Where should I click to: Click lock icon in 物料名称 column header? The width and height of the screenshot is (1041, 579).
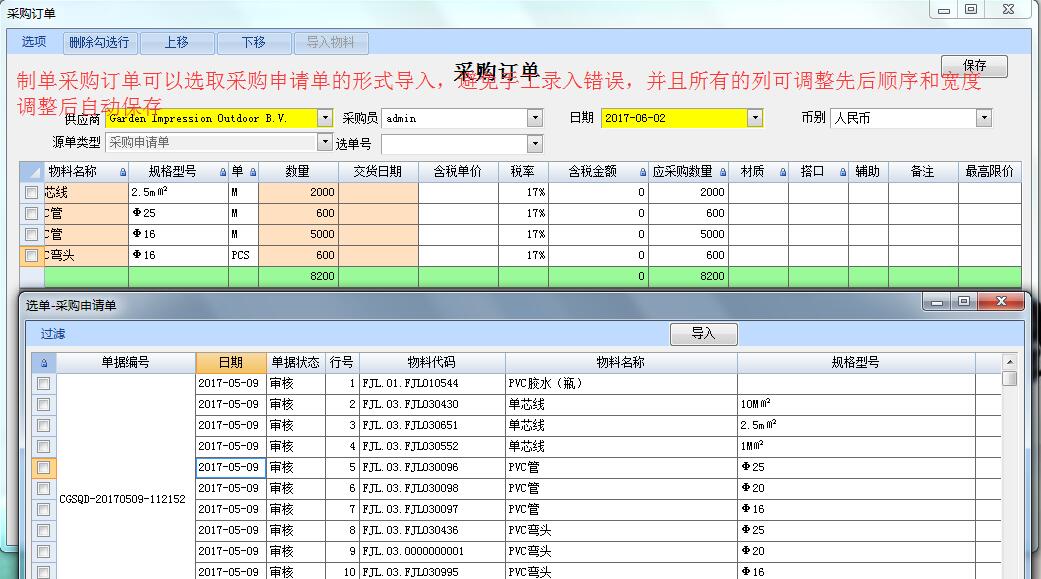(x=123, y=172)
